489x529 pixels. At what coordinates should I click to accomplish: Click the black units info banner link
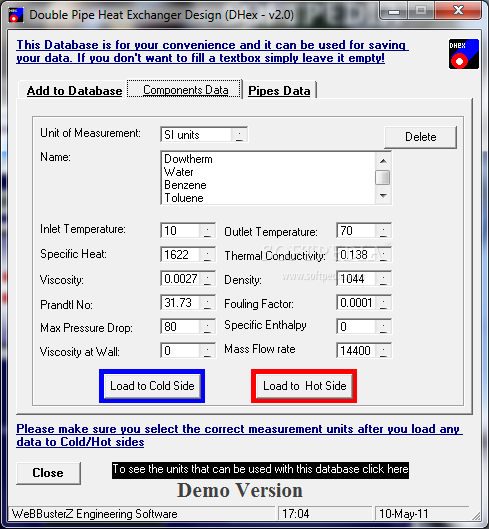[260, 470]
